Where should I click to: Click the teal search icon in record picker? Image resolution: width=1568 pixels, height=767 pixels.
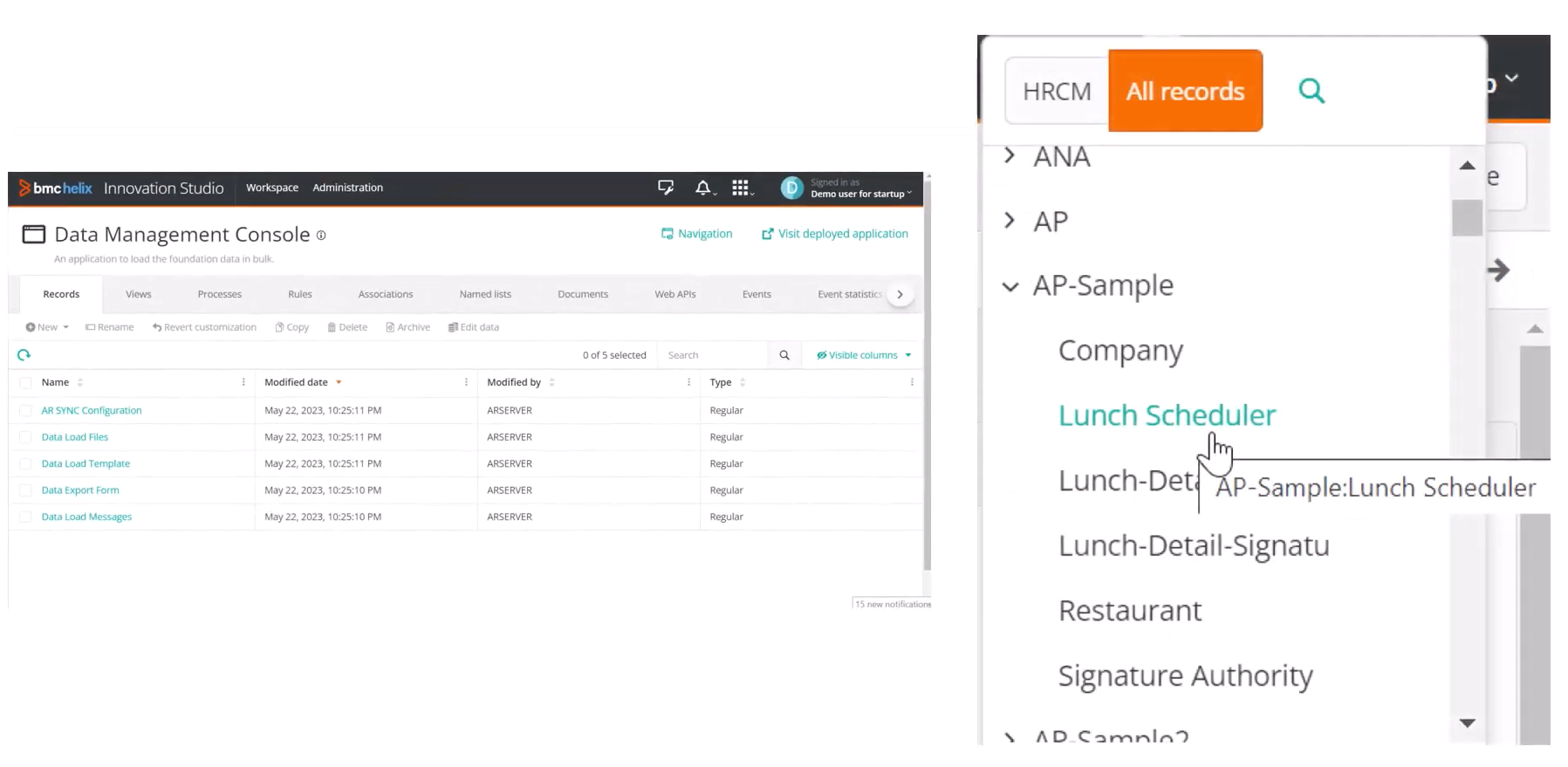click(1311, 91)
